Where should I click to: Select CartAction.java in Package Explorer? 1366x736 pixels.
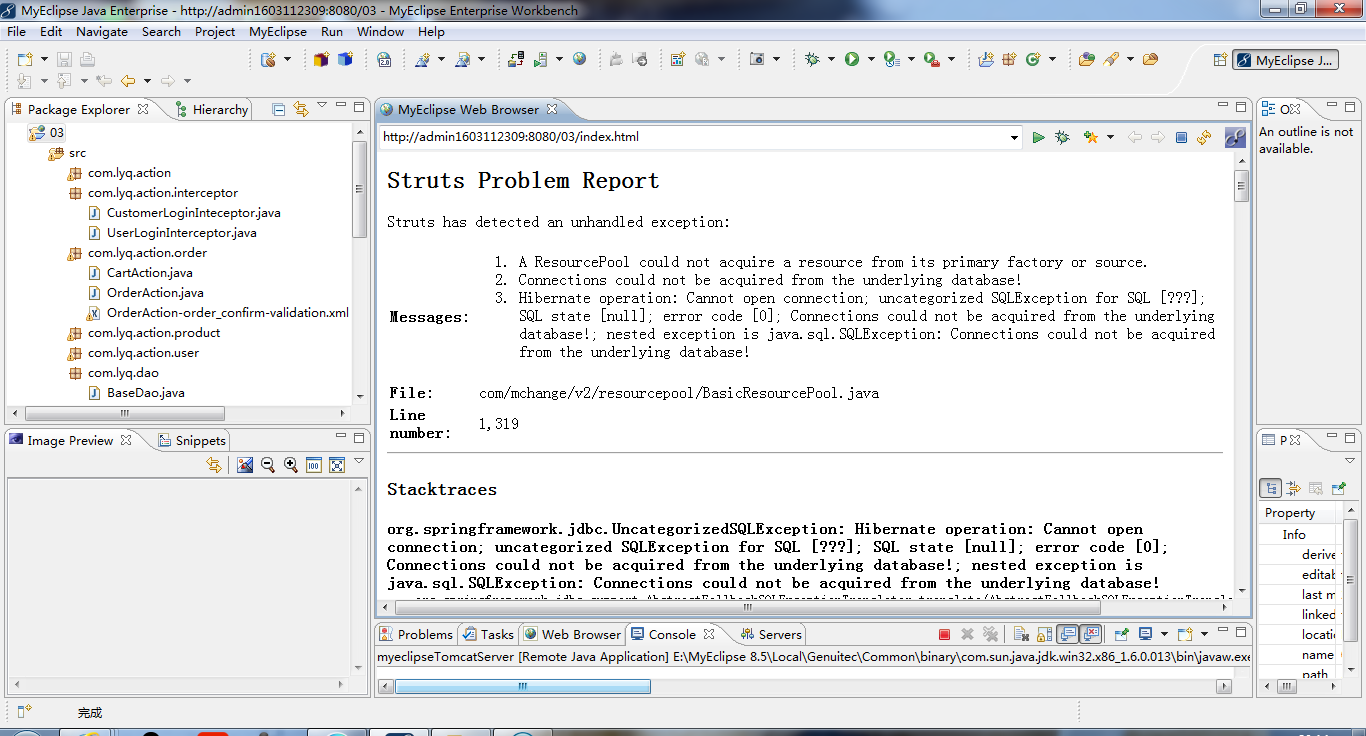pos(141,272)
